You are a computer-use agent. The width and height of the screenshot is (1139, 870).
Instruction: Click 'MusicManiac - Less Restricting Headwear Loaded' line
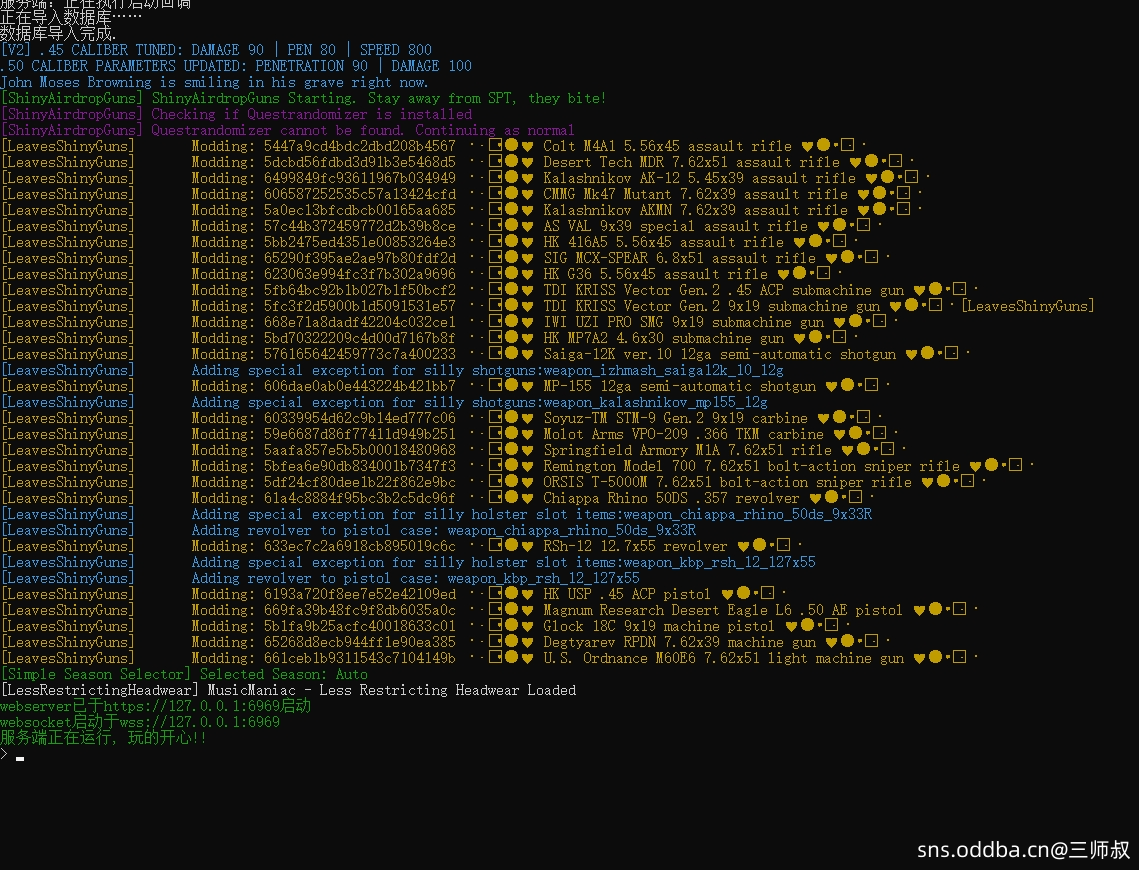pos(288,689)
